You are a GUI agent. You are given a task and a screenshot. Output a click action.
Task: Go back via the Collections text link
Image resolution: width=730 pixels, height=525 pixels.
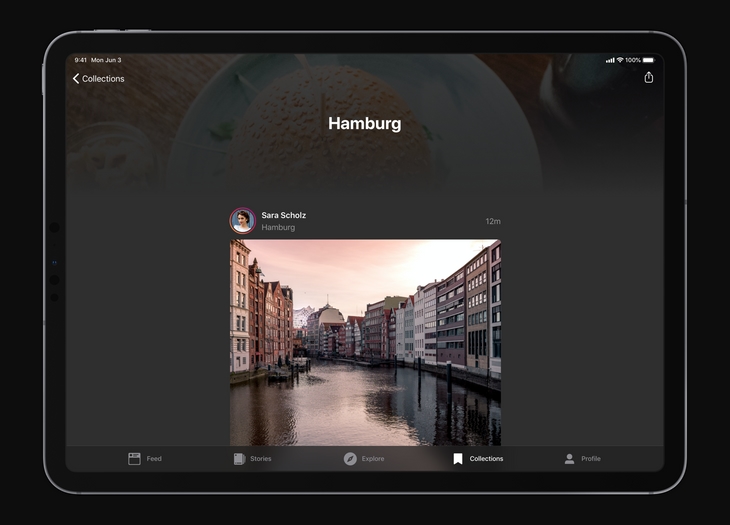pyautogui.click(x=103, y=79)
